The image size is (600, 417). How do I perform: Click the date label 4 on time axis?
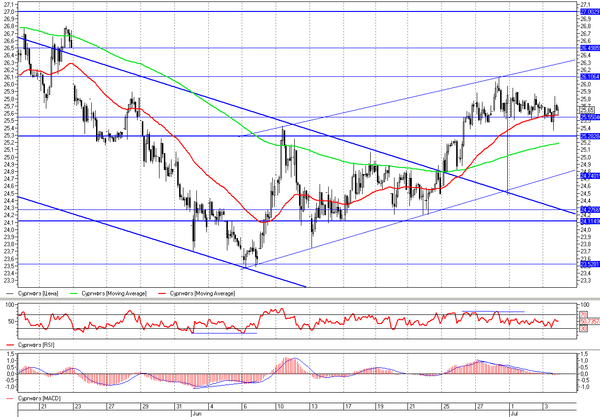coord(211,406)
